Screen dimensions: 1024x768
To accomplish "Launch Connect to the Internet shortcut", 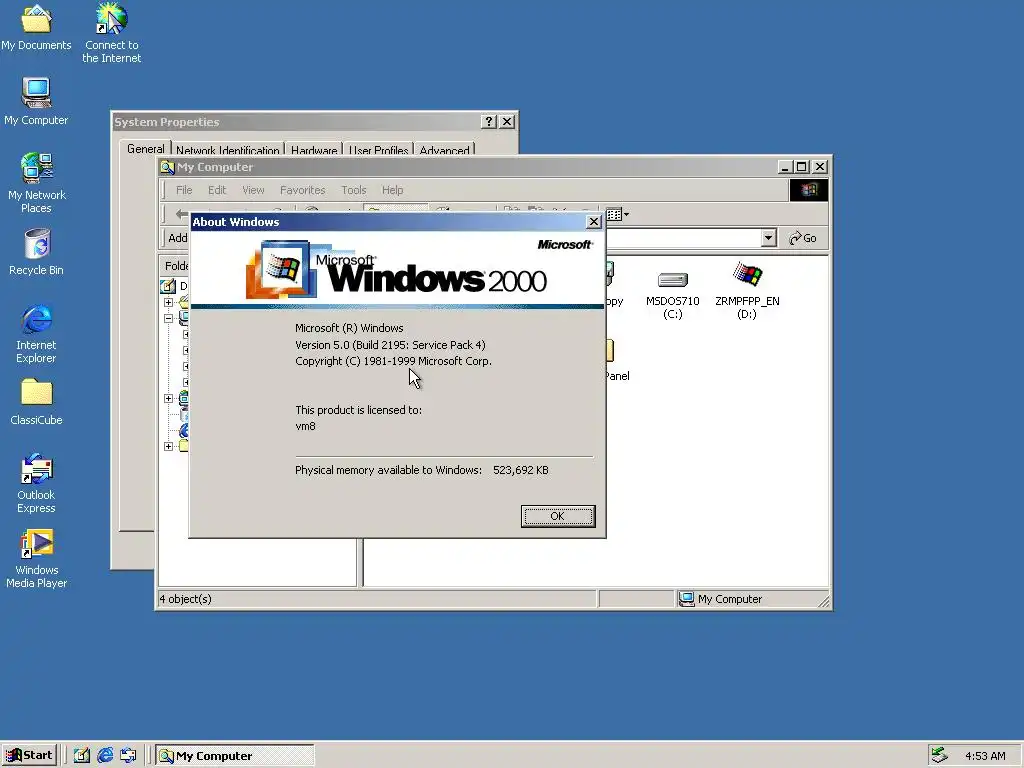I will [112, 33].
